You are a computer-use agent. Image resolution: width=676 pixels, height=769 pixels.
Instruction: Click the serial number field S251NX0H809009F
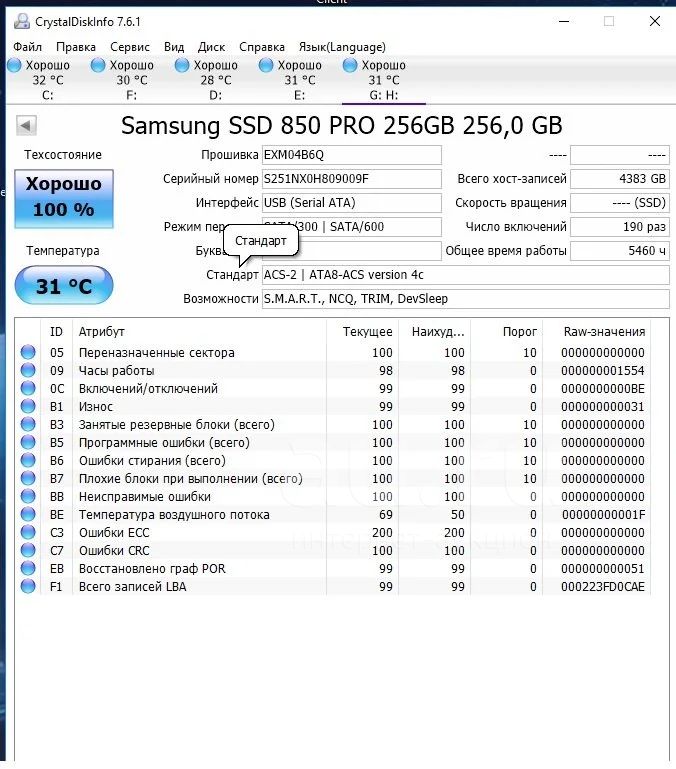[352, 179]
